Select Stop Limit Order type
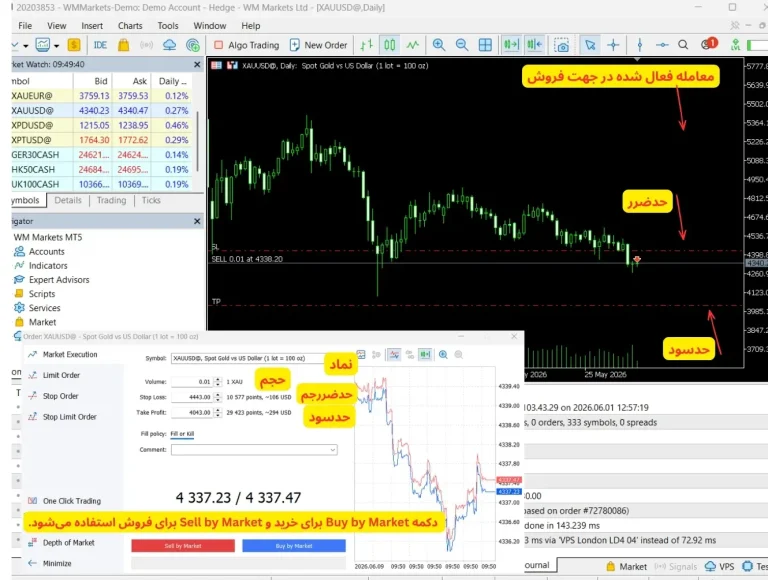Image resolution: width=768 pixels, height=580 pixels. click(70, 417)
